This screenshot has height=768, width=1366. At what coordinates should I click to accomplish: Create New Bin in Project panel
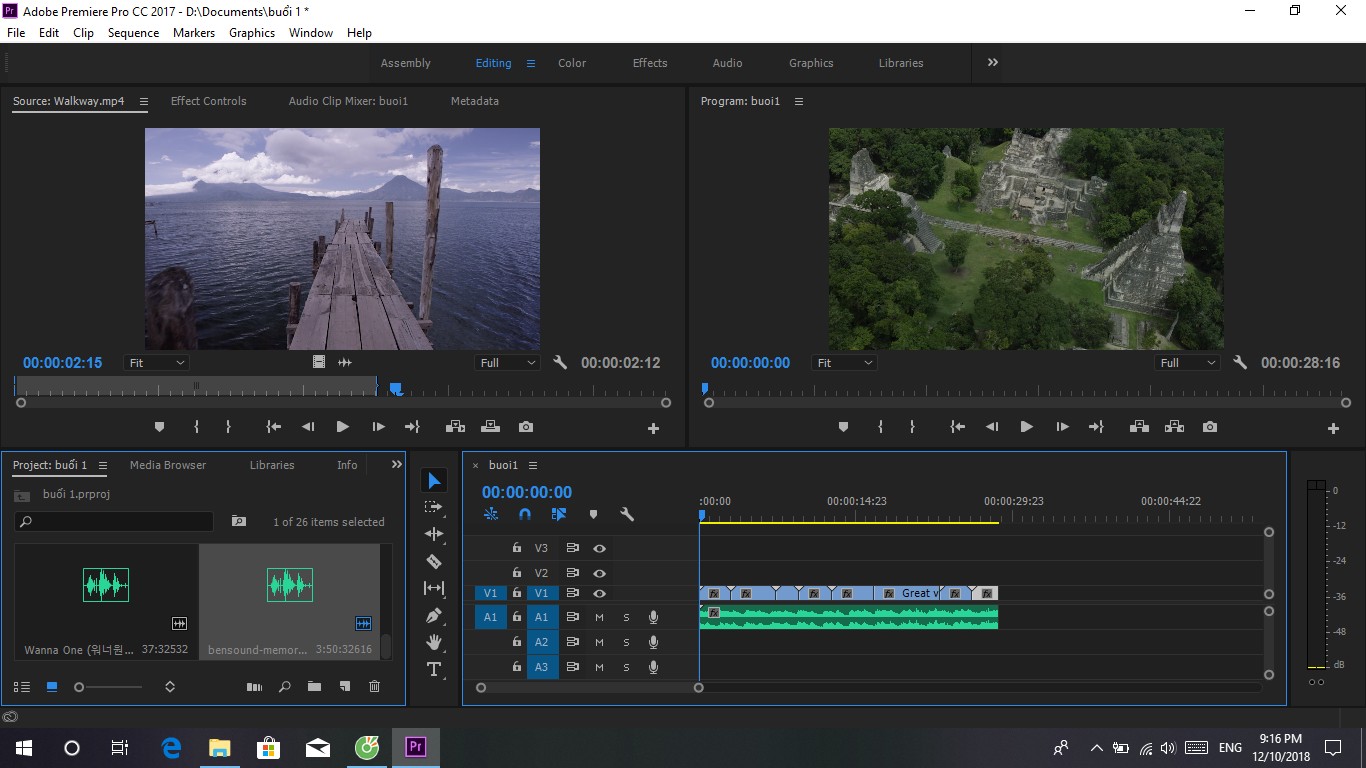pyautogui.click(x=314, y=687)
